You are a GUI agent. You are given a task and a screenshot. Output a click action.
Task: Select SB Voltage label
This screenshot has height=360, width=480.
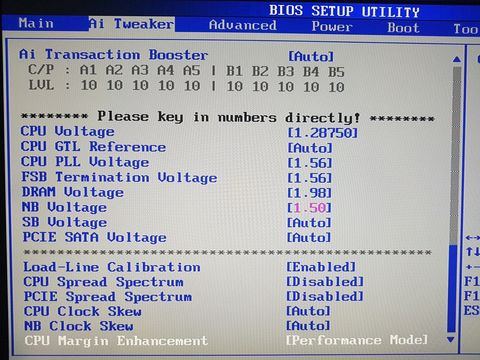pyautogui.click(x=65, y=222)
